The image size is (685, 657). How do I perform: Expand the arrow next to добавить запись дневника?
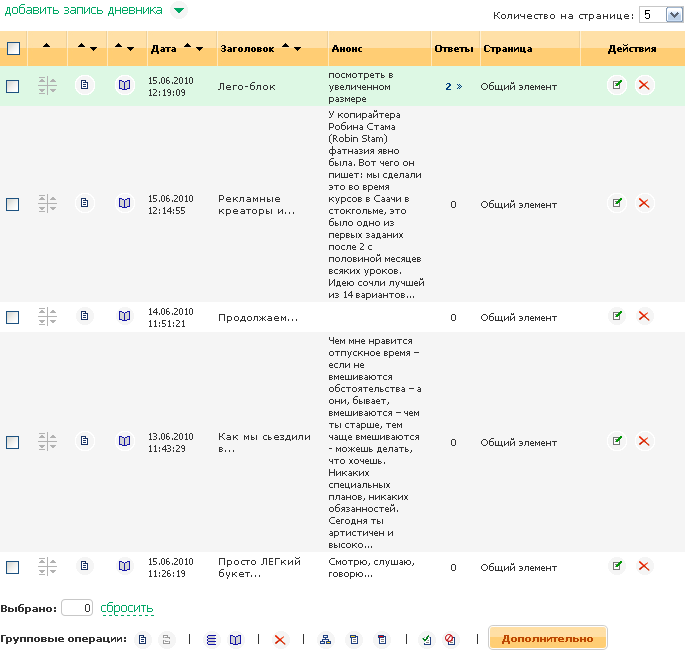coord(178,11)
